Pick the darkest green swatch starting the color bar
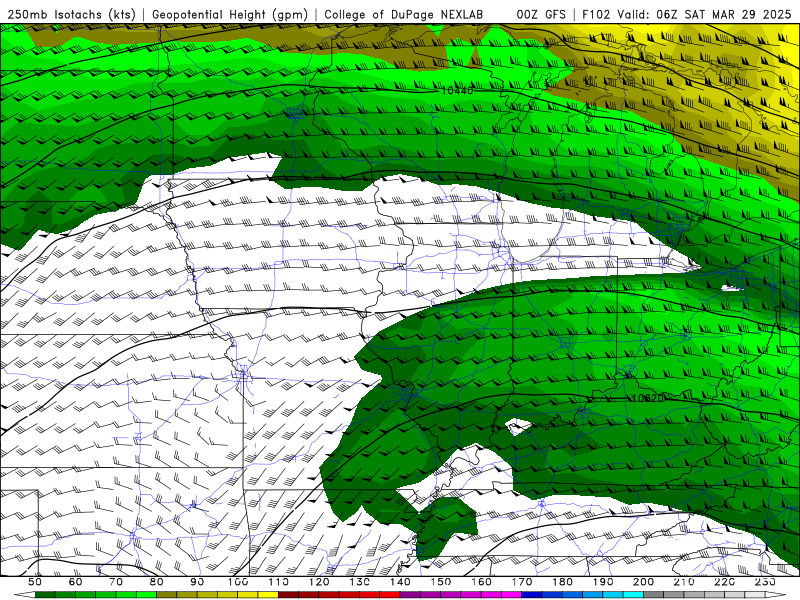 (x=45, y=595)
